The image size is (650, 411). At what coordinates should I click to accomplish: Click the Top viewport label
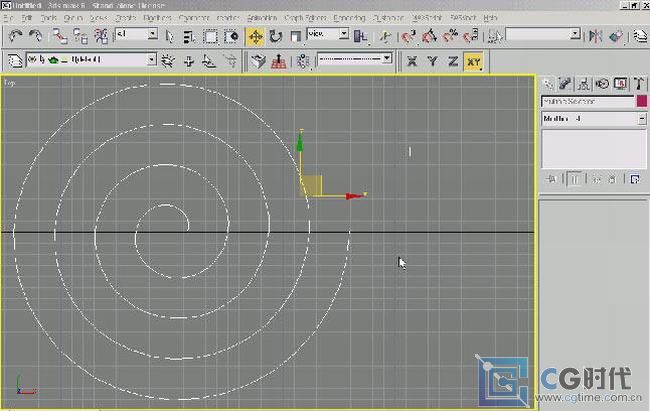click(x=9, y=83)
